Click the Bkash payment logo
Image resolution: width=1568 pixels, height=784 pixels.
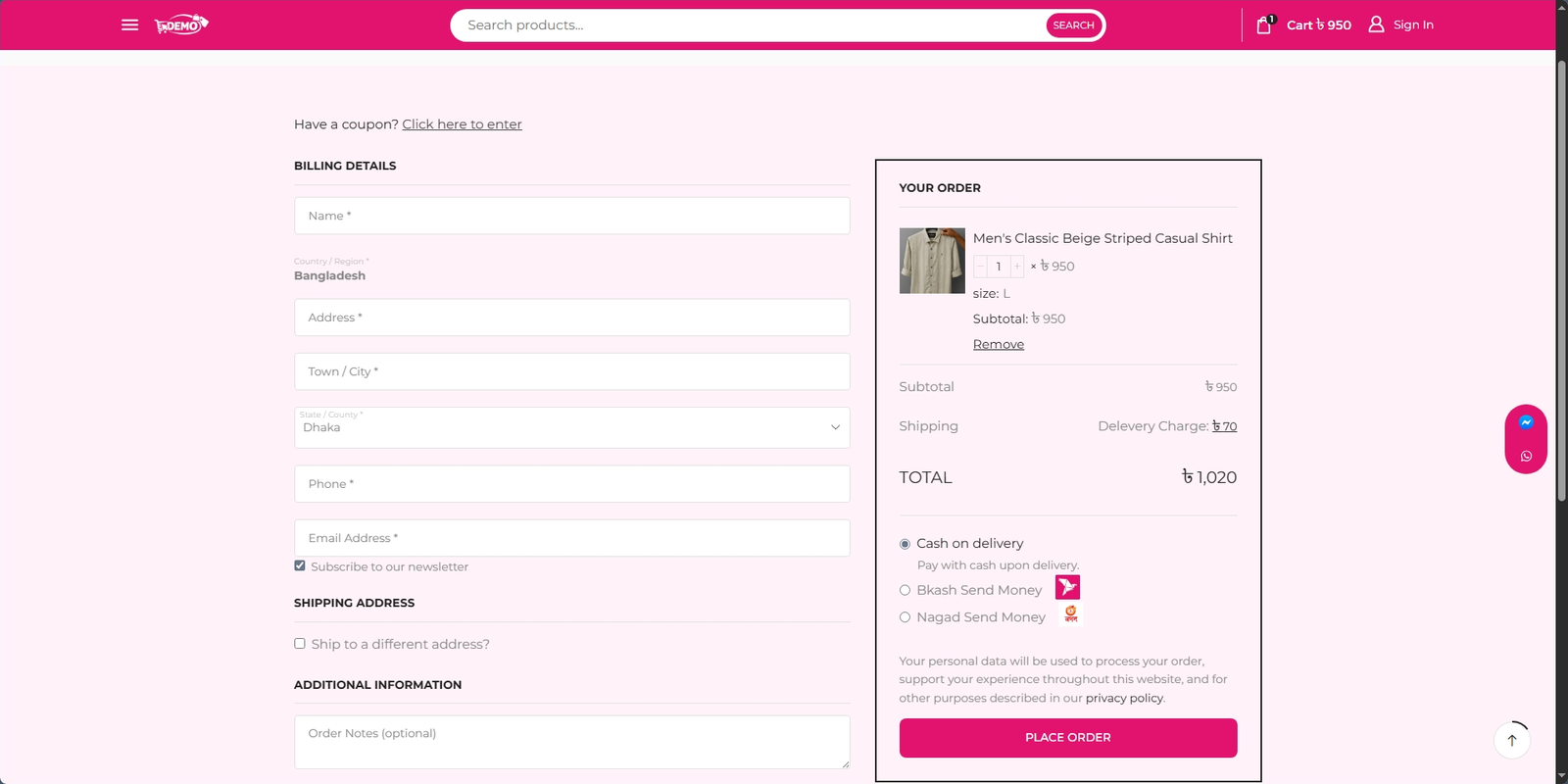click(x=1067, y=587)
